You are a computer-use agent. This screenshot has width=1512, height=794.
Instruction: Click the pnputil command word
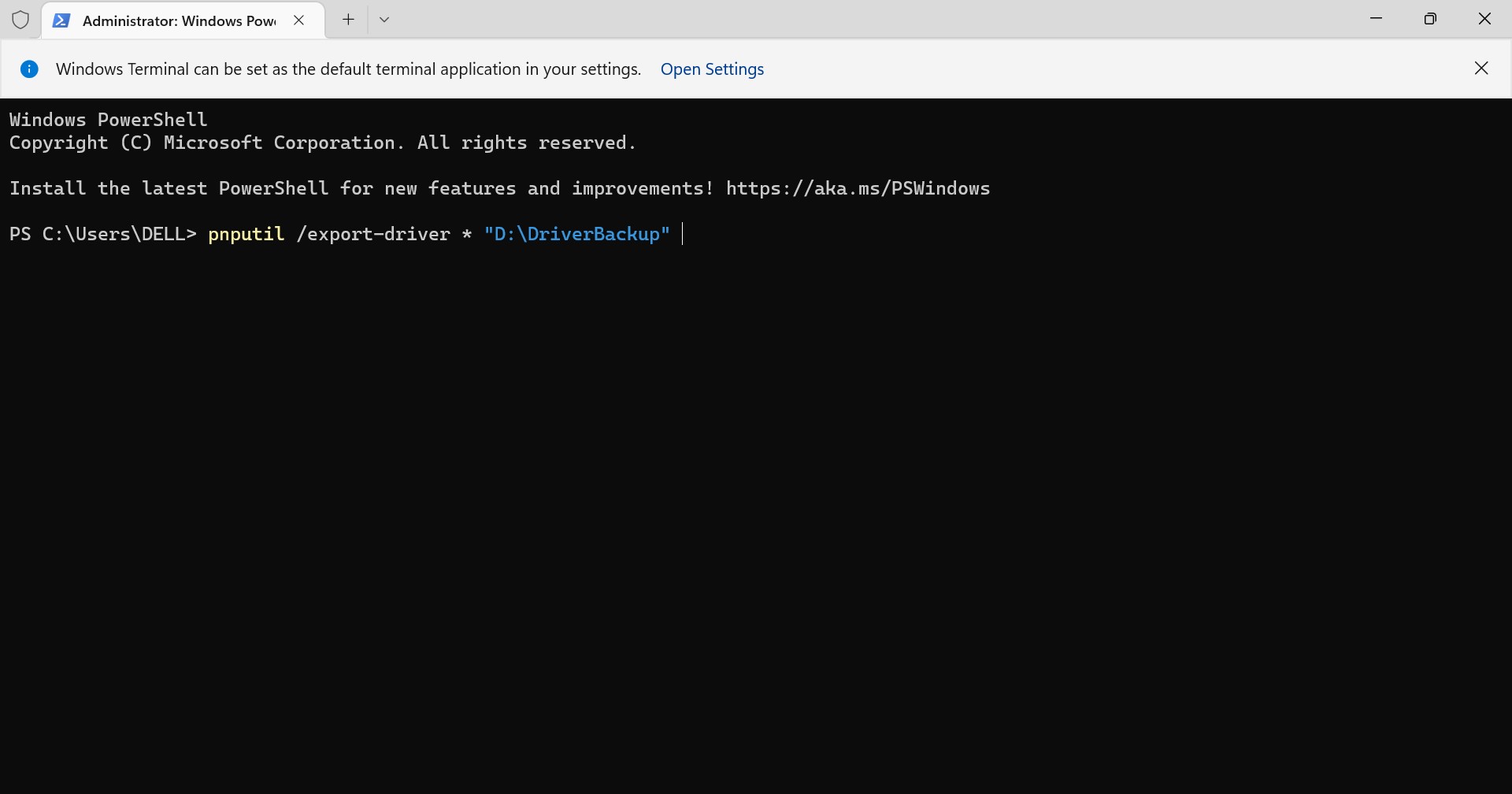[246, 235]
